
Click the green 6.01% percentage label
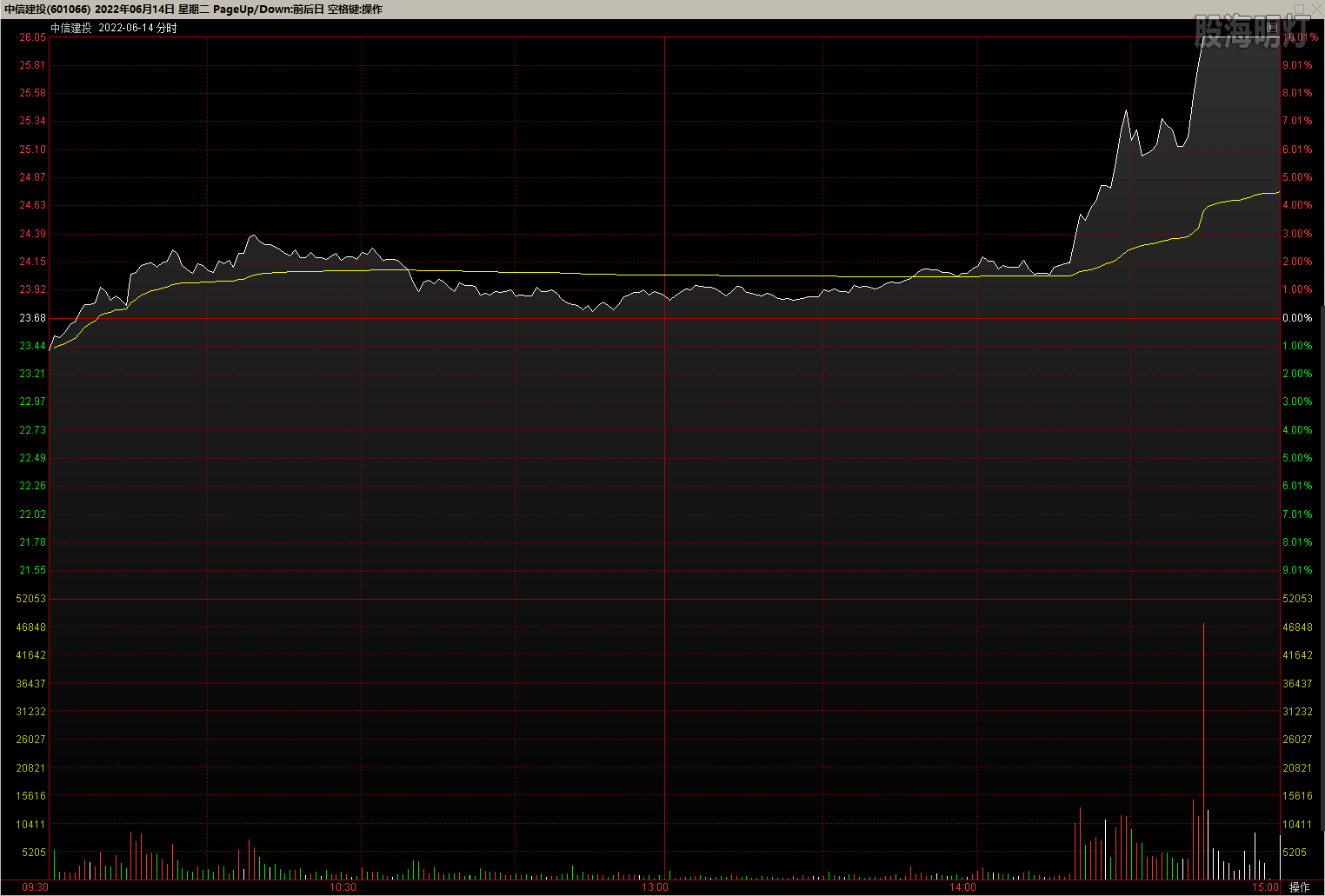[1297, 486]
